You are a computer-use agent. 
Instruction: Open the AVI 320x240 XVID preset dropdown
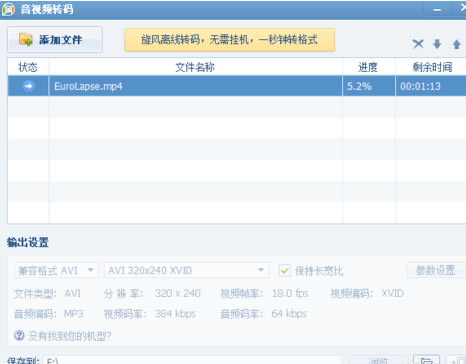coord(186,270)
